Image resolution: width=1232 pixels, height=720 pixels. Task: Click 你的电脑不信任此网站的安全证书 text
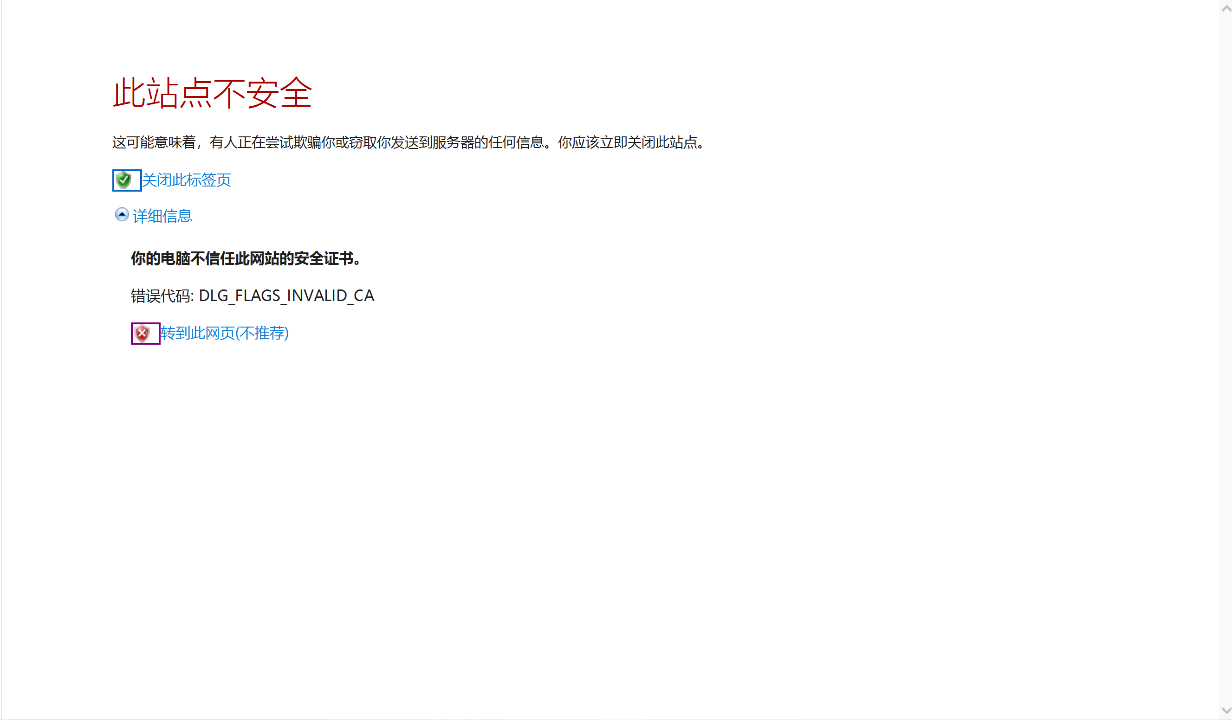point(246,258)
